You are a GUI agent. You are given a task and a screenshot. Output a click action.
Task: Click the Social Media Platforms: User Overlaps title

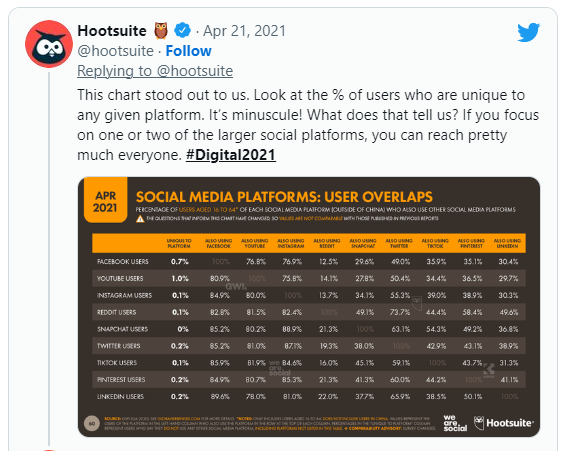point(284,197)
